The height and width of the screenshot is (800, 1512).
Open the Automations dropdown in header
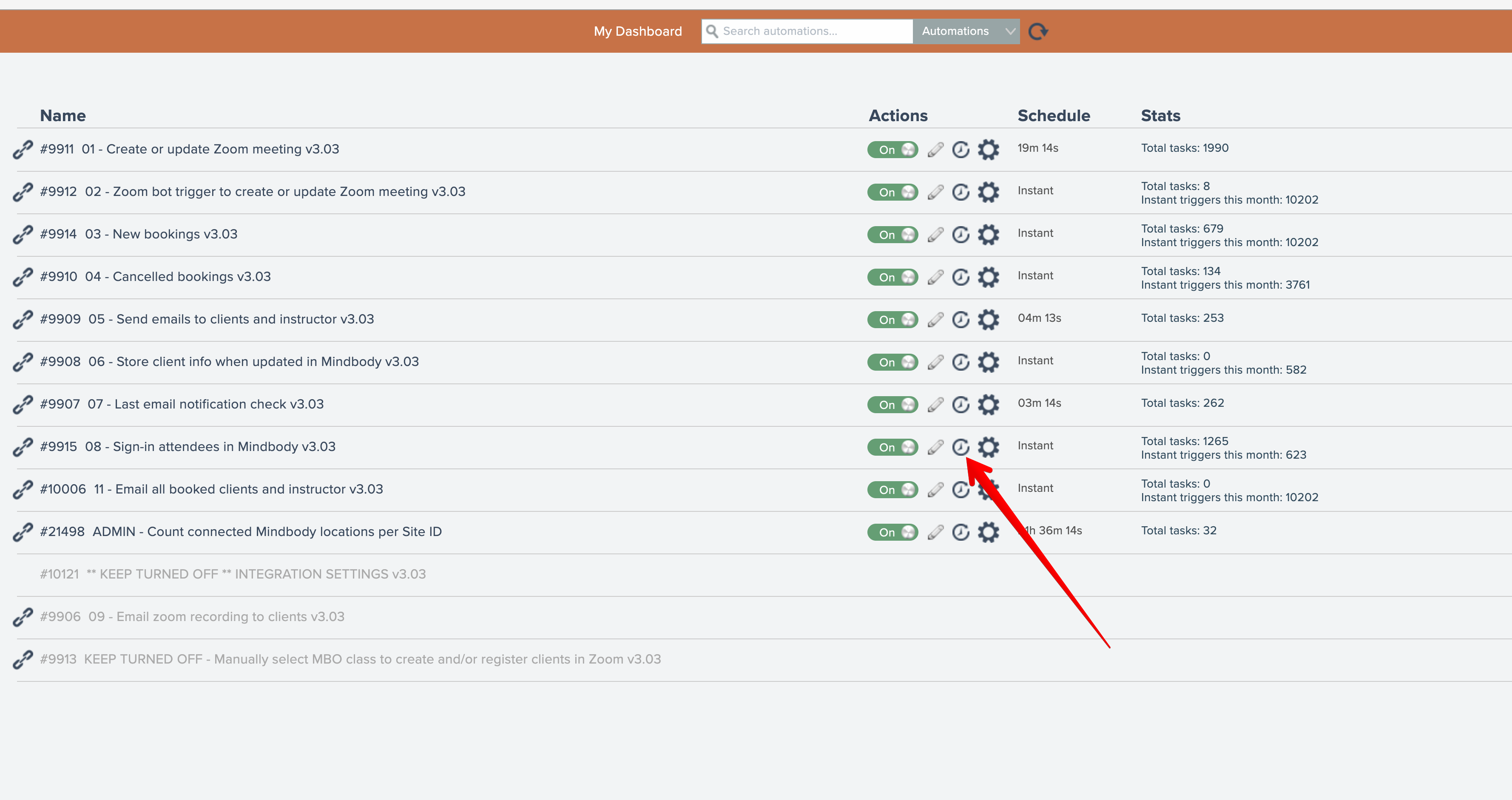click(x=955, y=31)
